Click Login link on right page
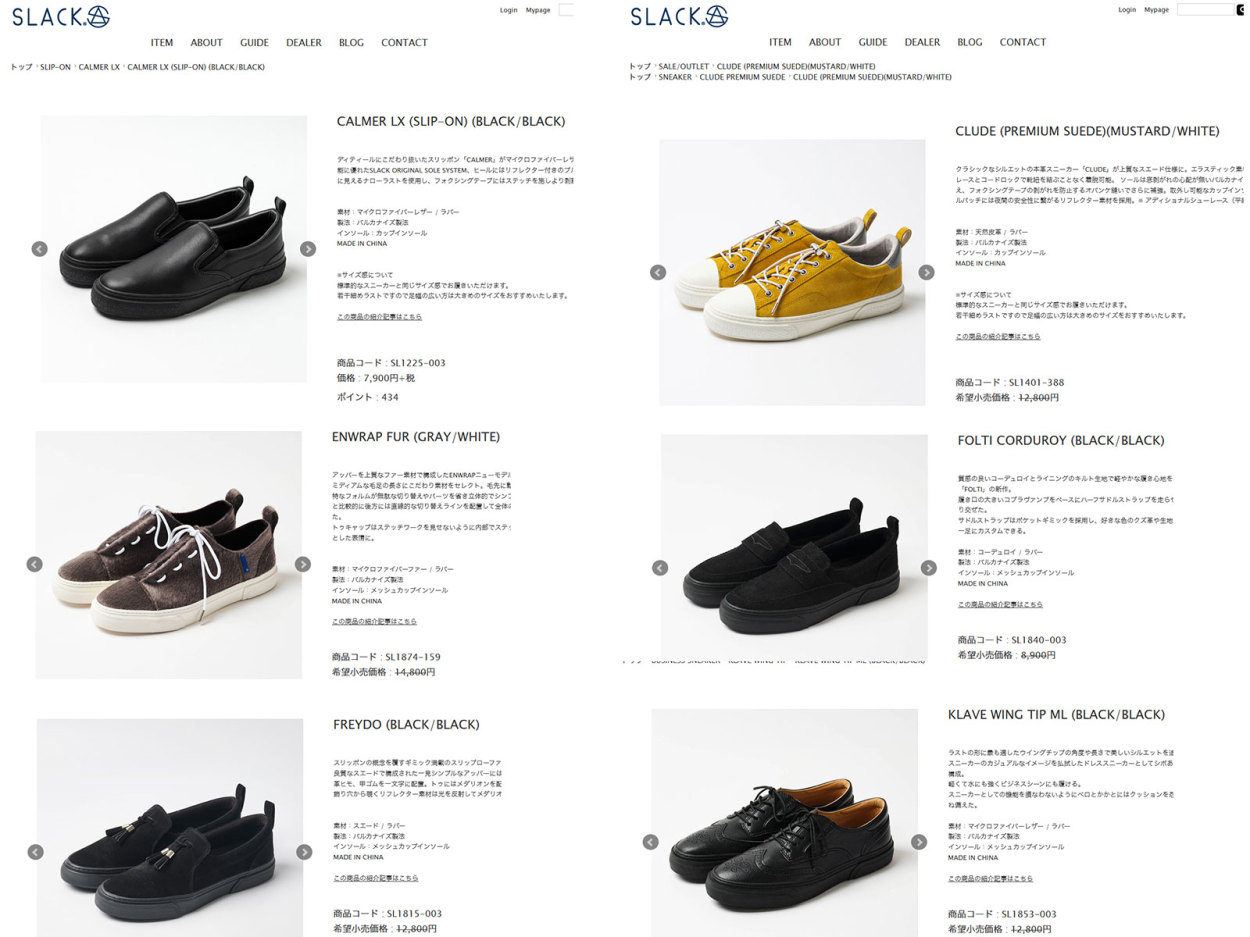The image size is (1250, 937). tap(1127, 10)
